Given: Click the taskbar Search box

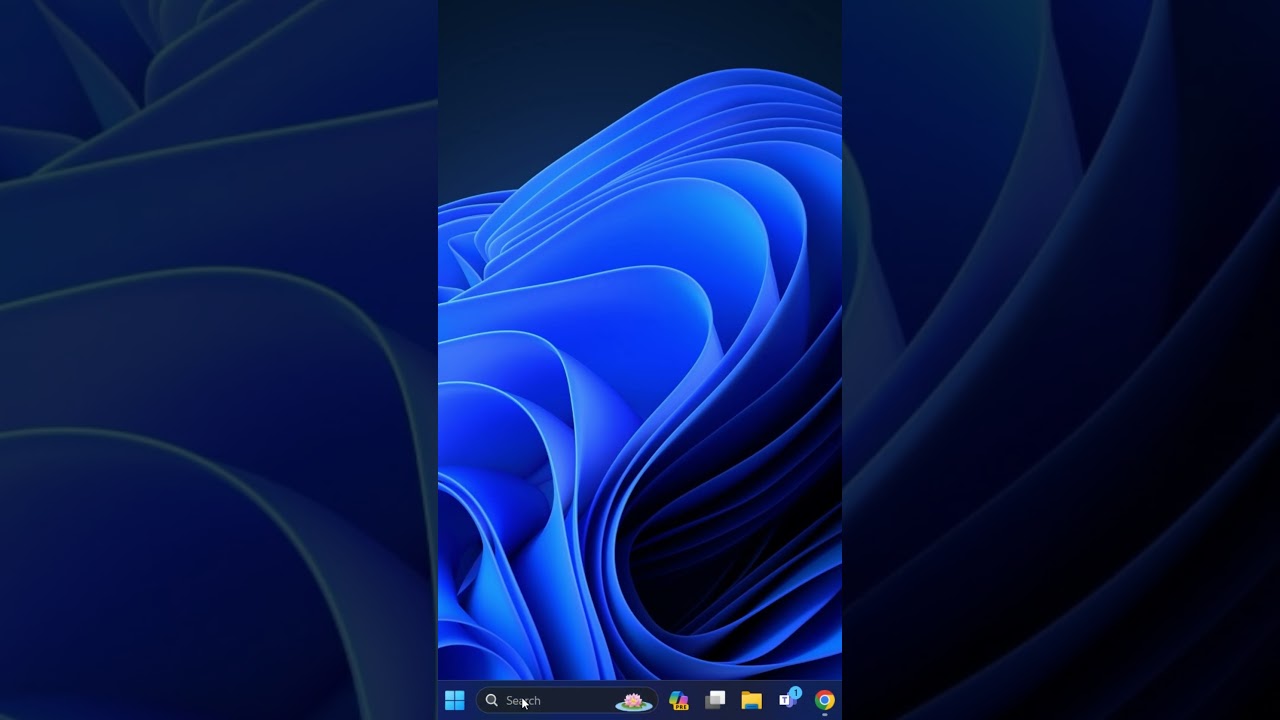Looking at the screenshot, I should tap(567, 700).
